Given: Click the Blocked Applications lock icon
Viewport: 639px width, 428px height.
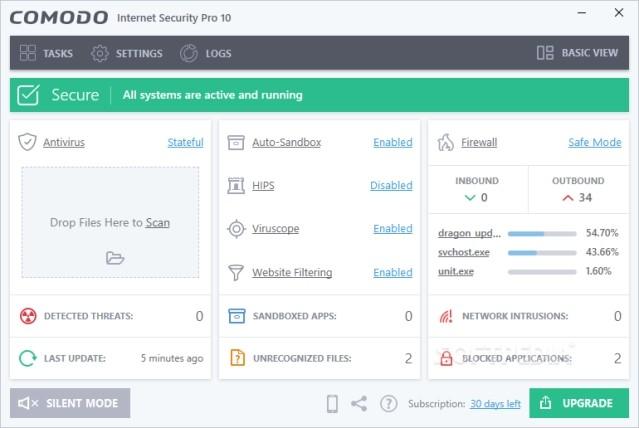Looking at the screenshot, I should pos(446,358).
